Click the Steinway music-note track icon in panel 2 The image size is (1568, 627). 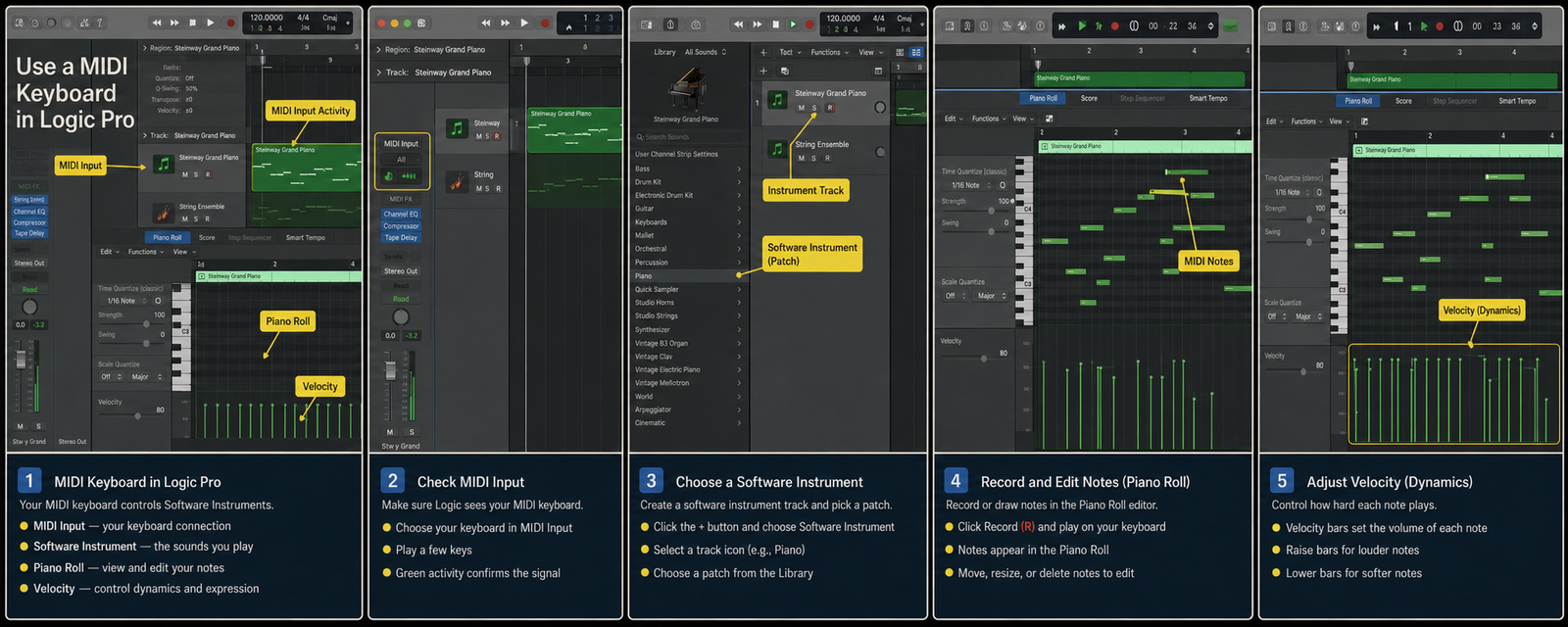click(x=457, y=128)
